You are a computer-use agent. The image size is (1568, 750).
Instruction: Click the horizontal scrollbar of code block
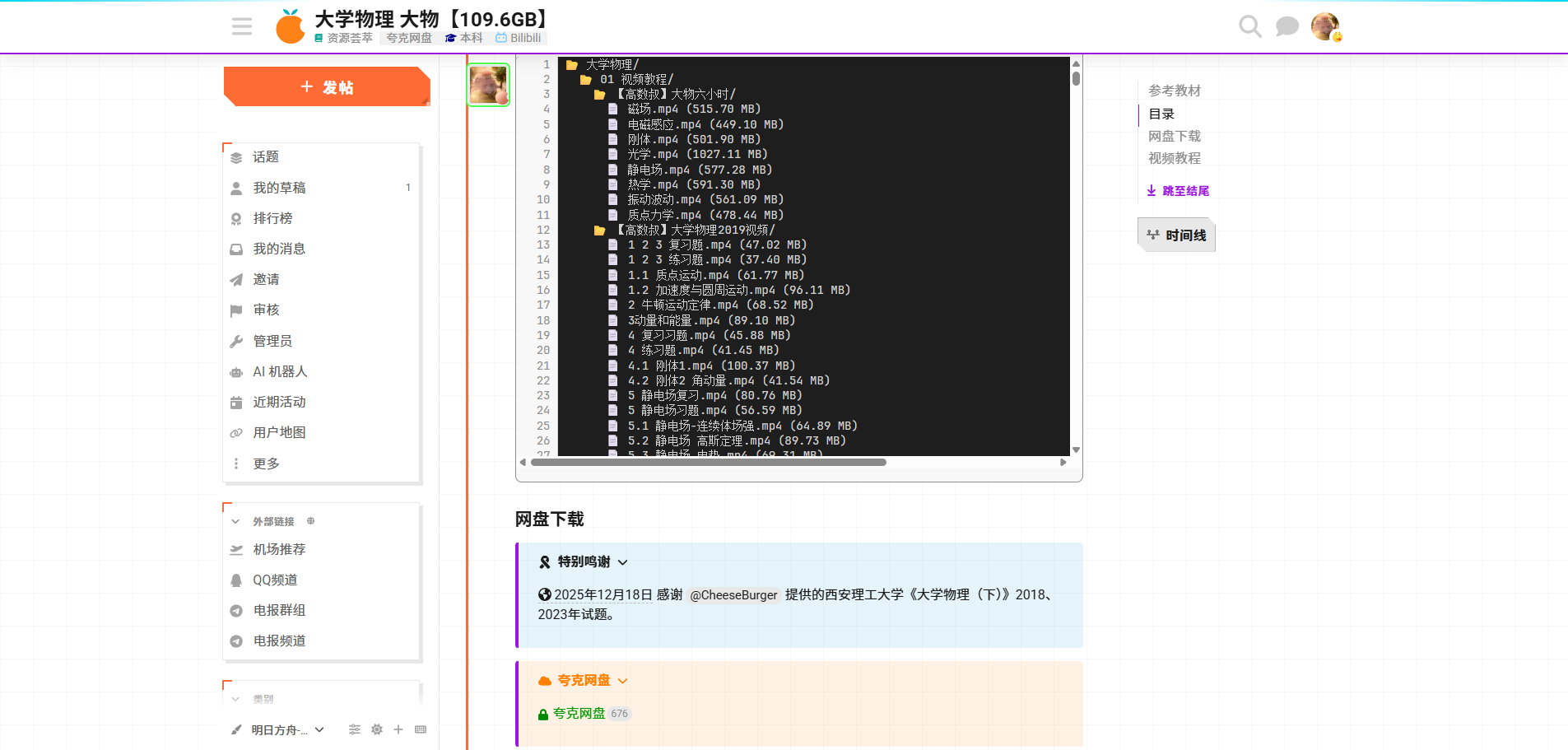click(x=708, y=463)
